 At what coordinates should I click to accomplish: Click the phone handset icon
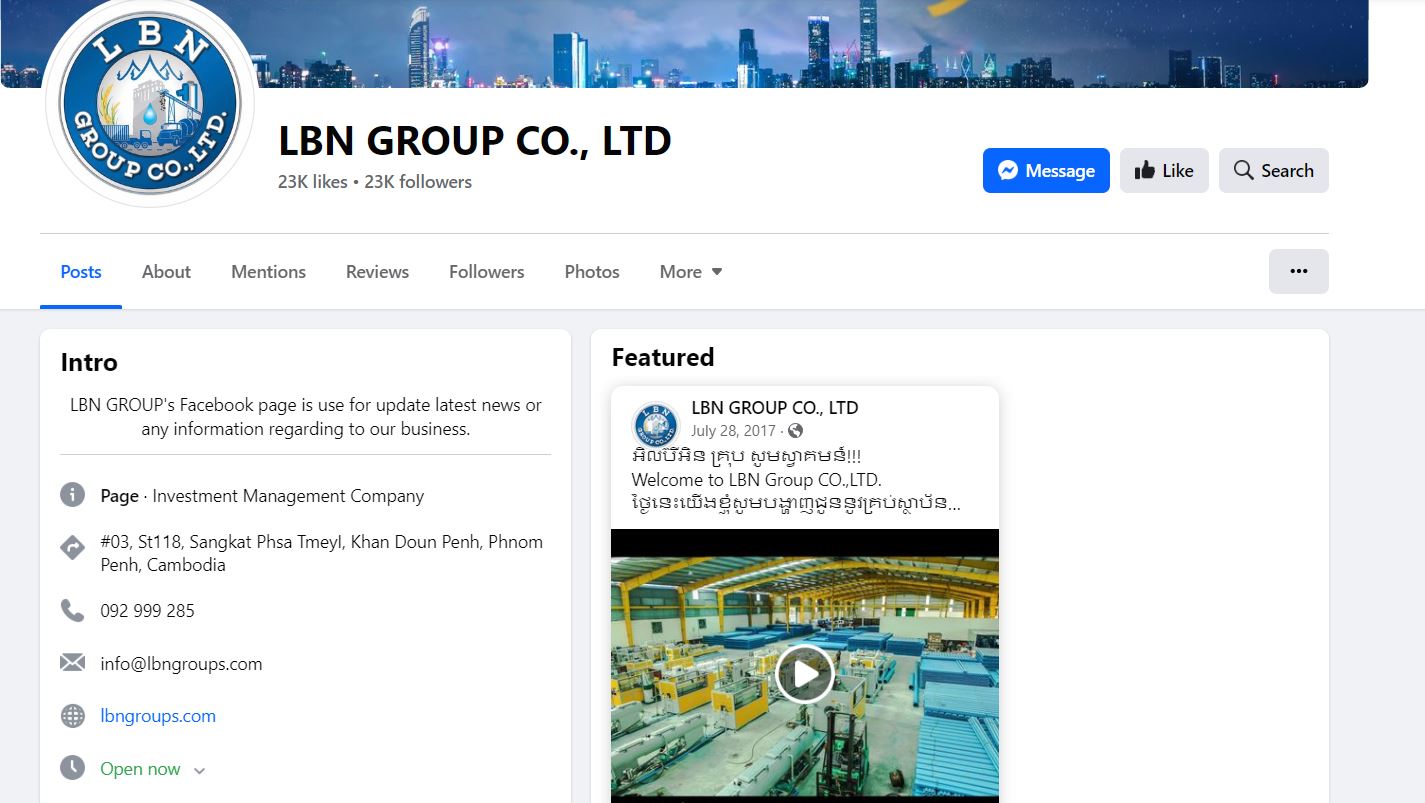[72, 610]
